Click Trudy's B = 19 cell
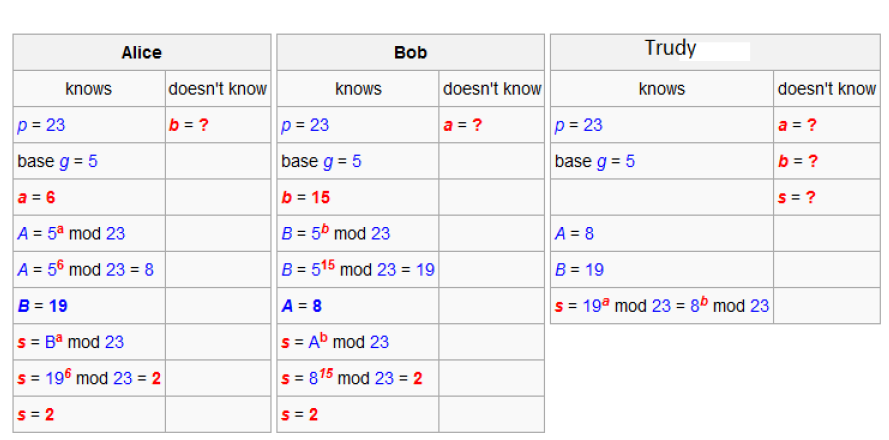889x440 pixels. coord(579,269)
